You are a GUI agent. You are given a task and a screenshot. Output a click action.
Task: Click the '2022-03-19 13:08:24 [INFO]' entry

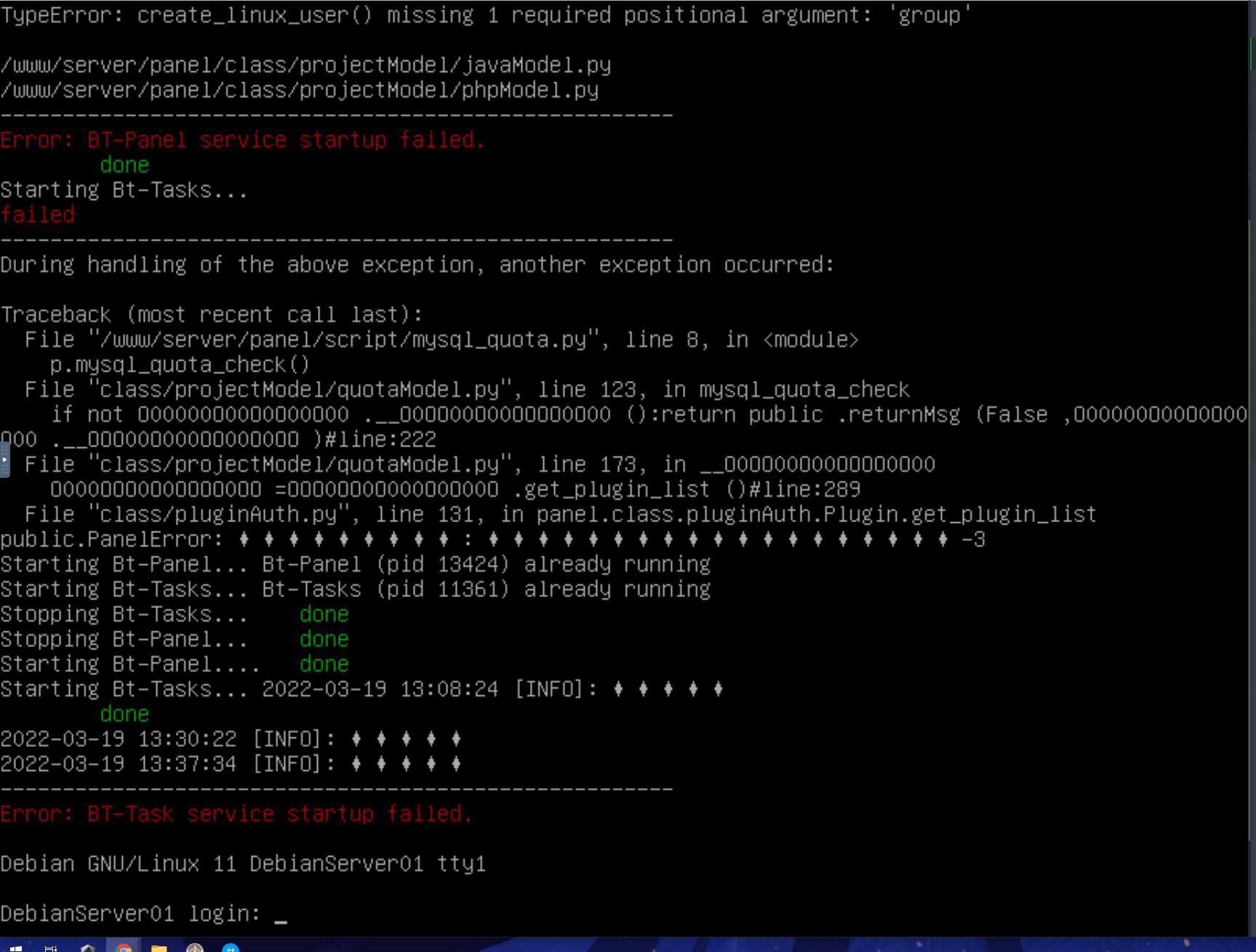[493, 689]
